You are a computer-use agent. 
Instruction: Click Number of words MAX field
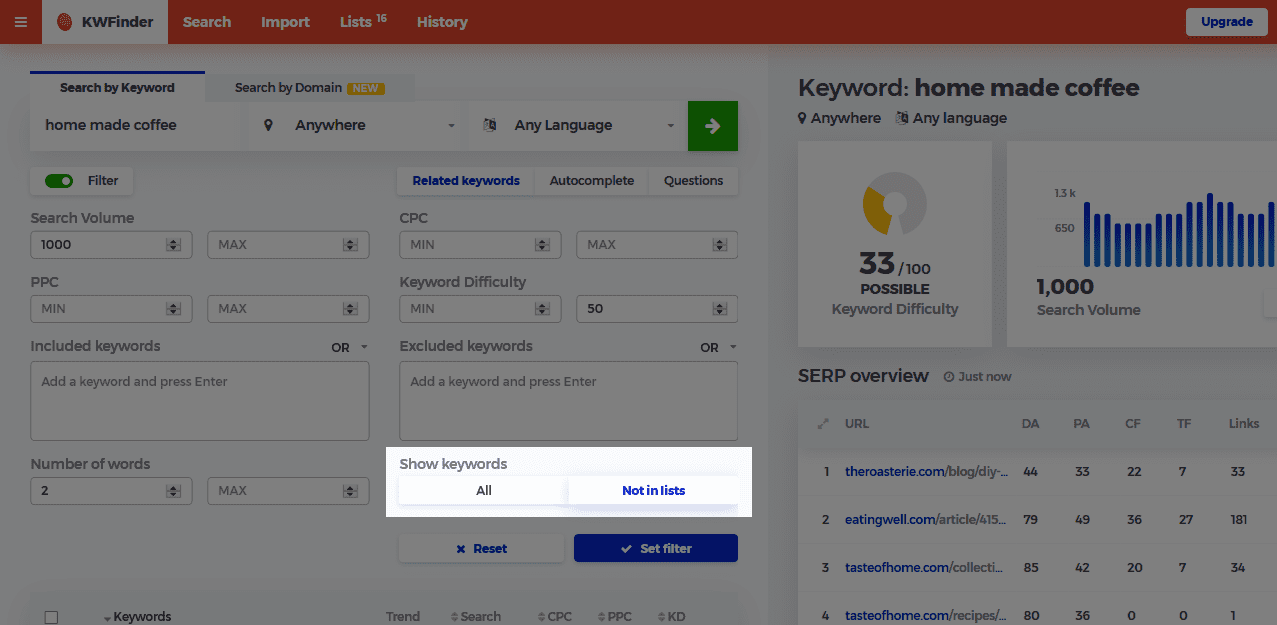[x=288, y=491]
